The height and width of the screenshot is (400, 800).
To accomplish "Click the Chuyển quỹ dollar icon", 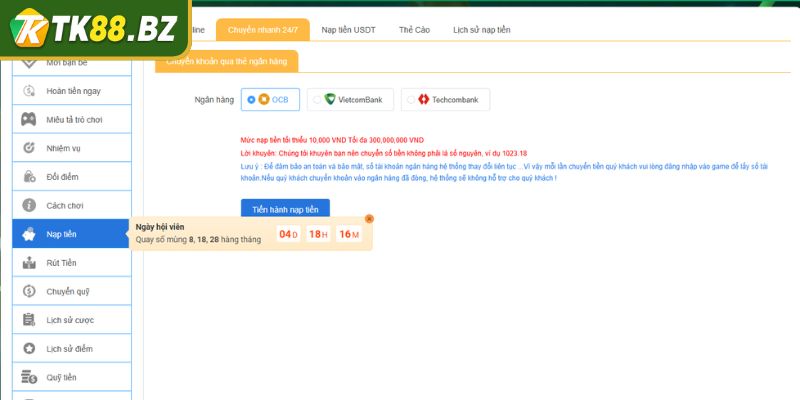I will [29, 291].
